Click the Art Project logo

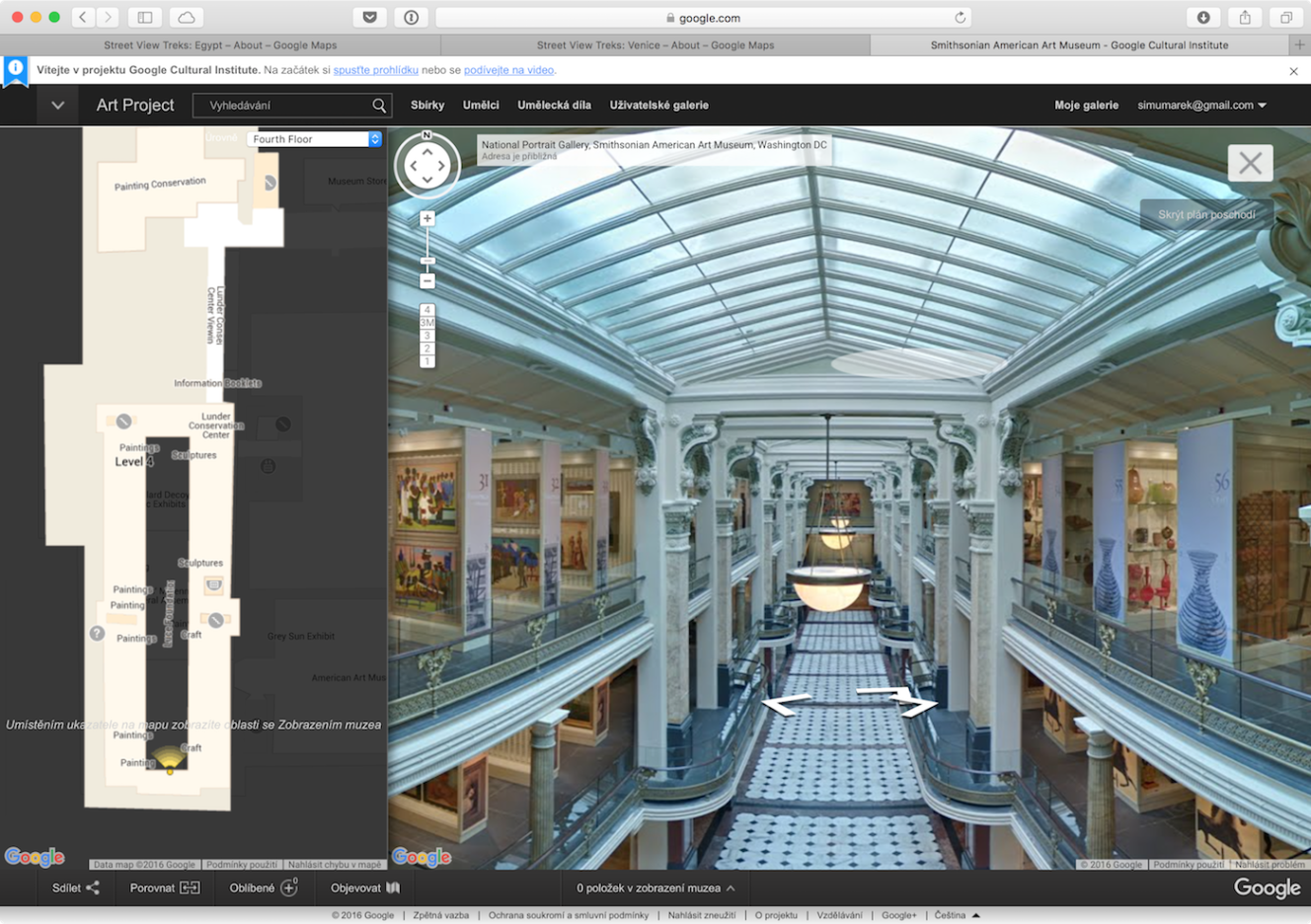coord(135,105)
